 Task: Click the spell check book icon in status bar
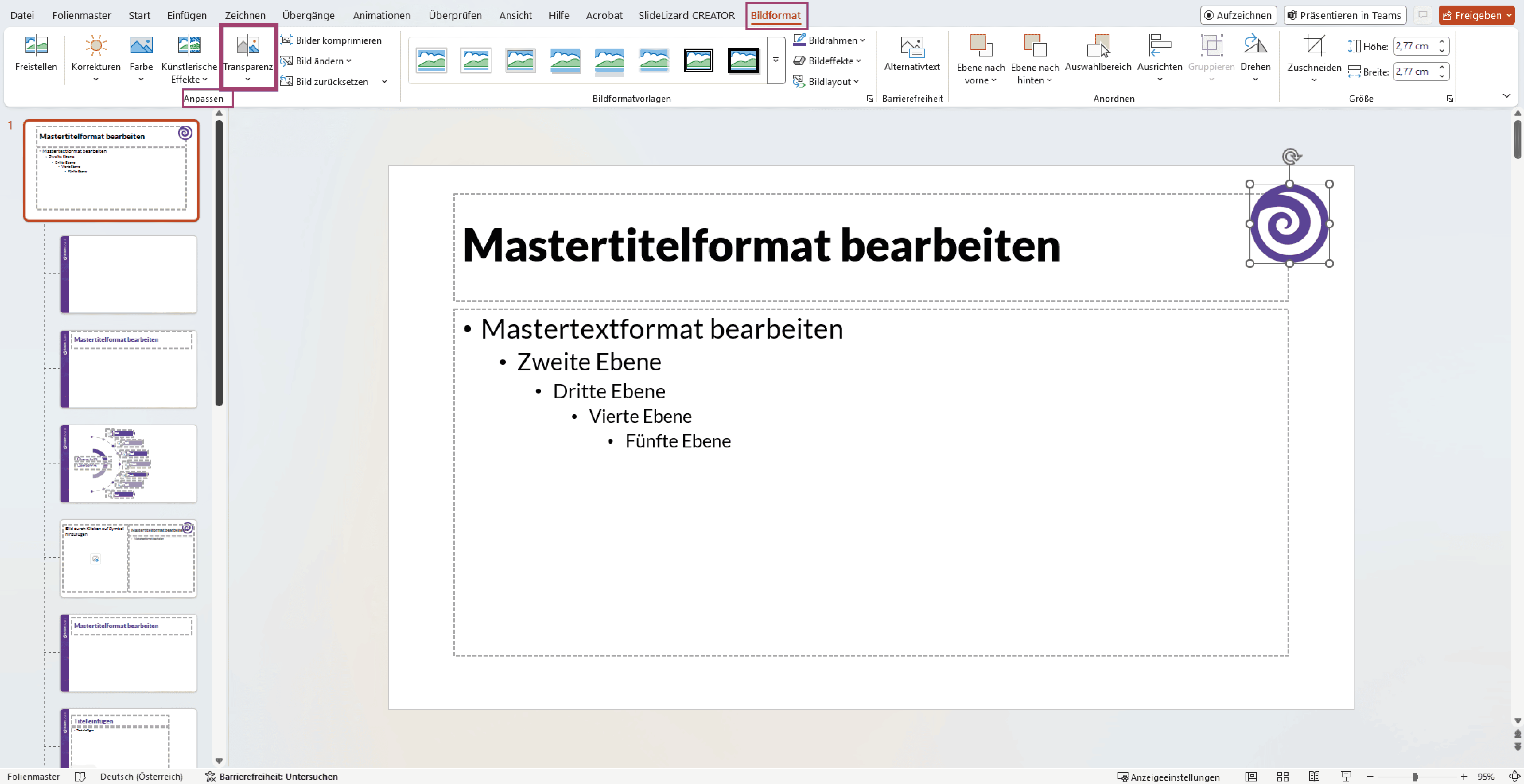(80, 776)
